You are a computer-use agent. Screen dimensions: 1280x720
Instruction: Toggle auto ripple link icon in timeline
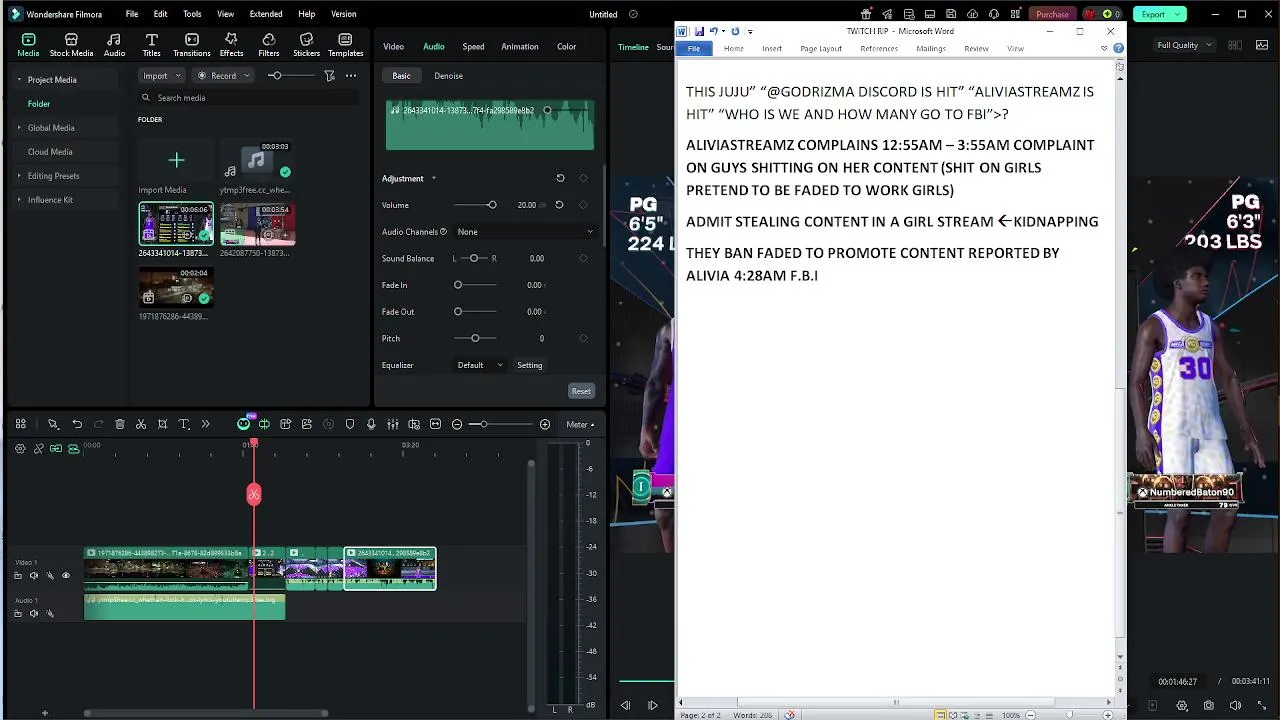coord(56,448)
